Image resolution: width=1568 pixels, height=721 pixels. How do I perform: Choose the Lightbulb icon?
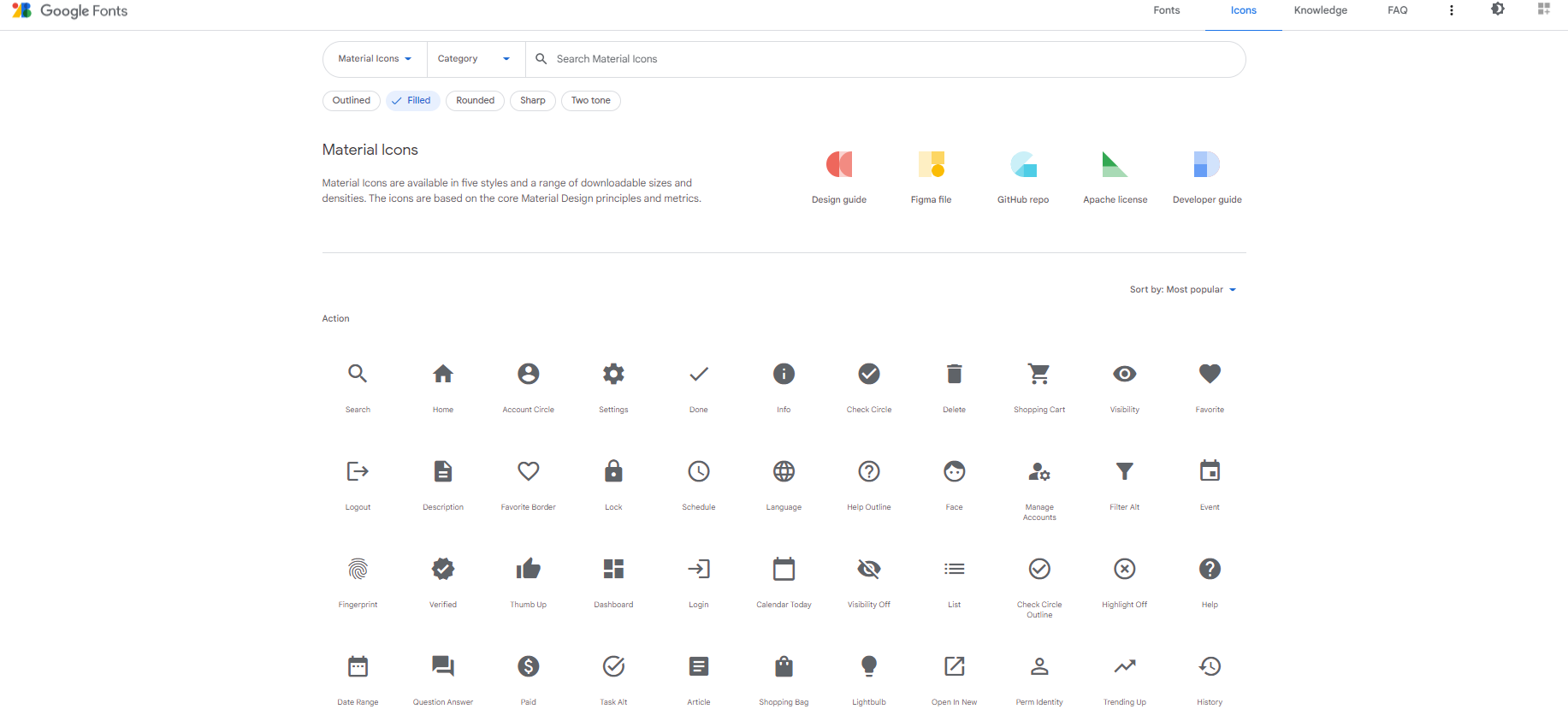[869, 666]
